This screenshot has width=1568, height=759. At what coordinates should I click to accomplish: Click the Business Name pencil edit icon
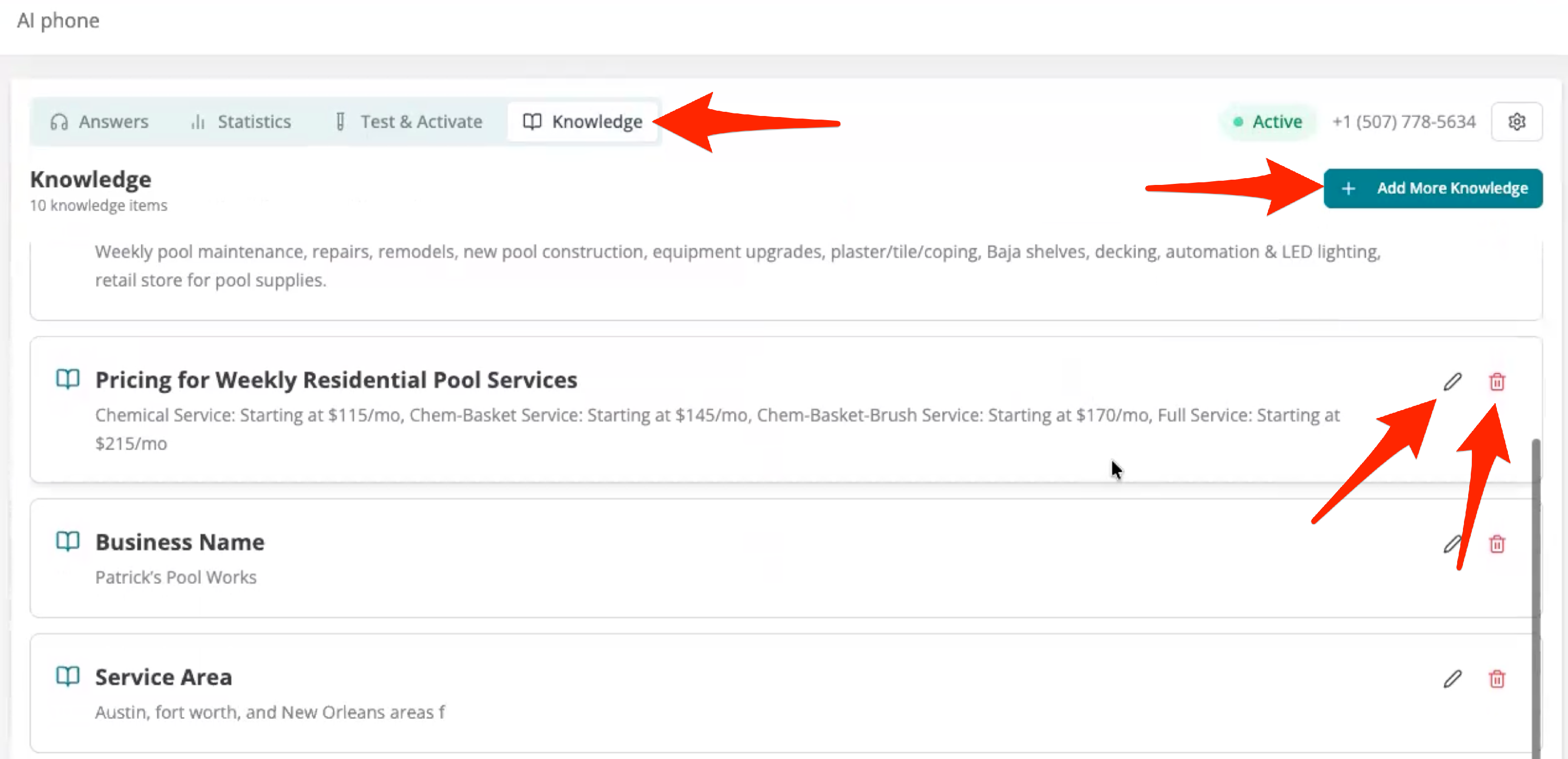tap(1452, 544)
